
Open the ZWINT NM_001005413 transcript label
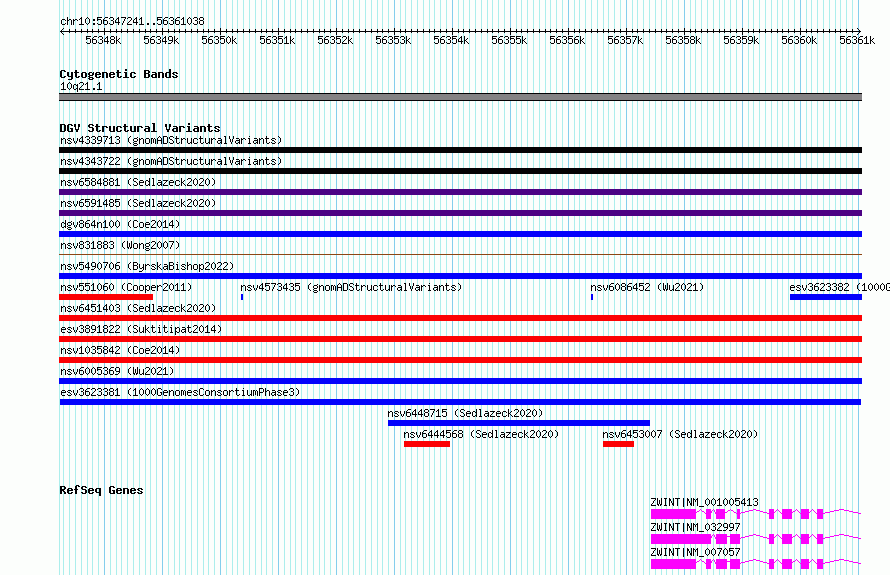pos(704,502)
